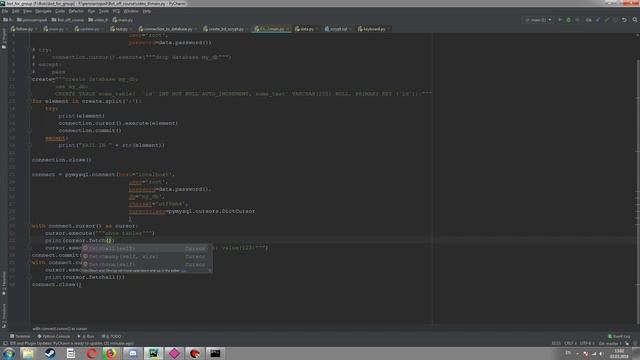Open Chrome from the taskbar
The height and width of the screenshot is (360, 640).
[x=111, y=353]
